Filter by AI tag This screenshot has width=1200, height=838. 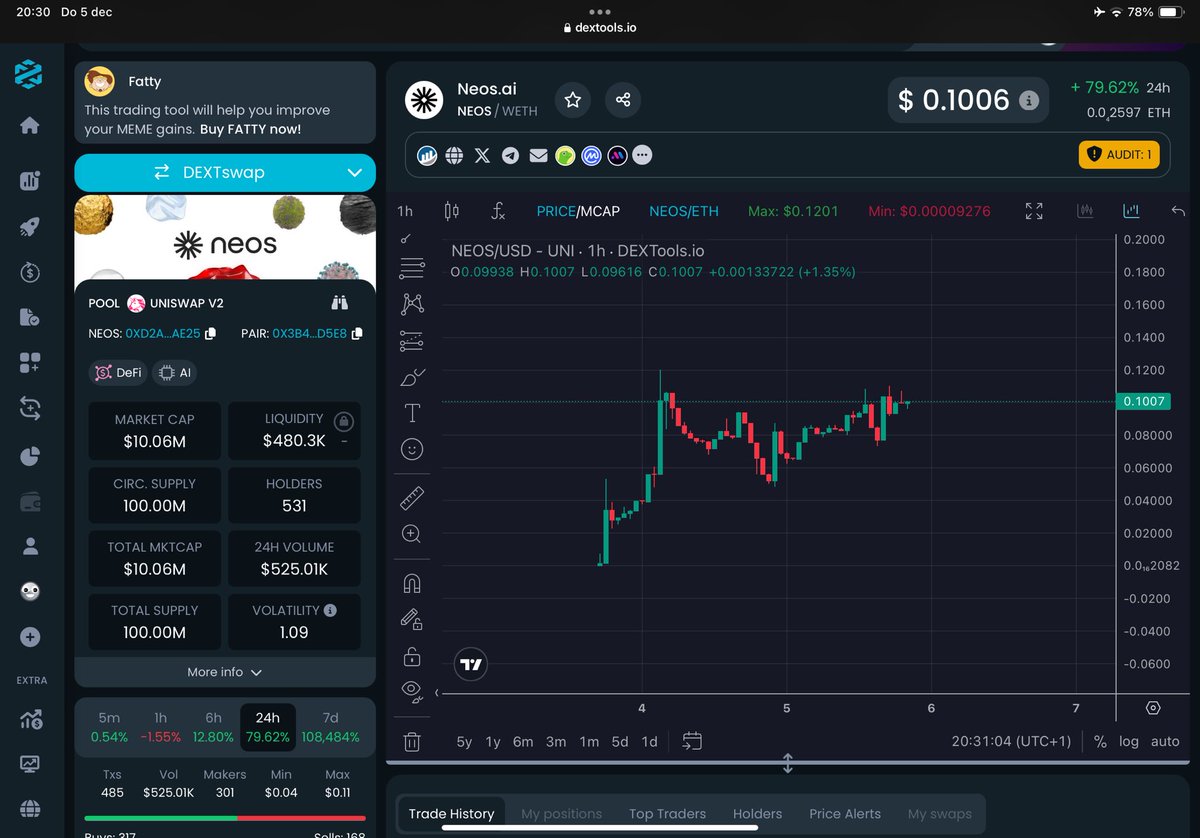click(x=173, y=373)
